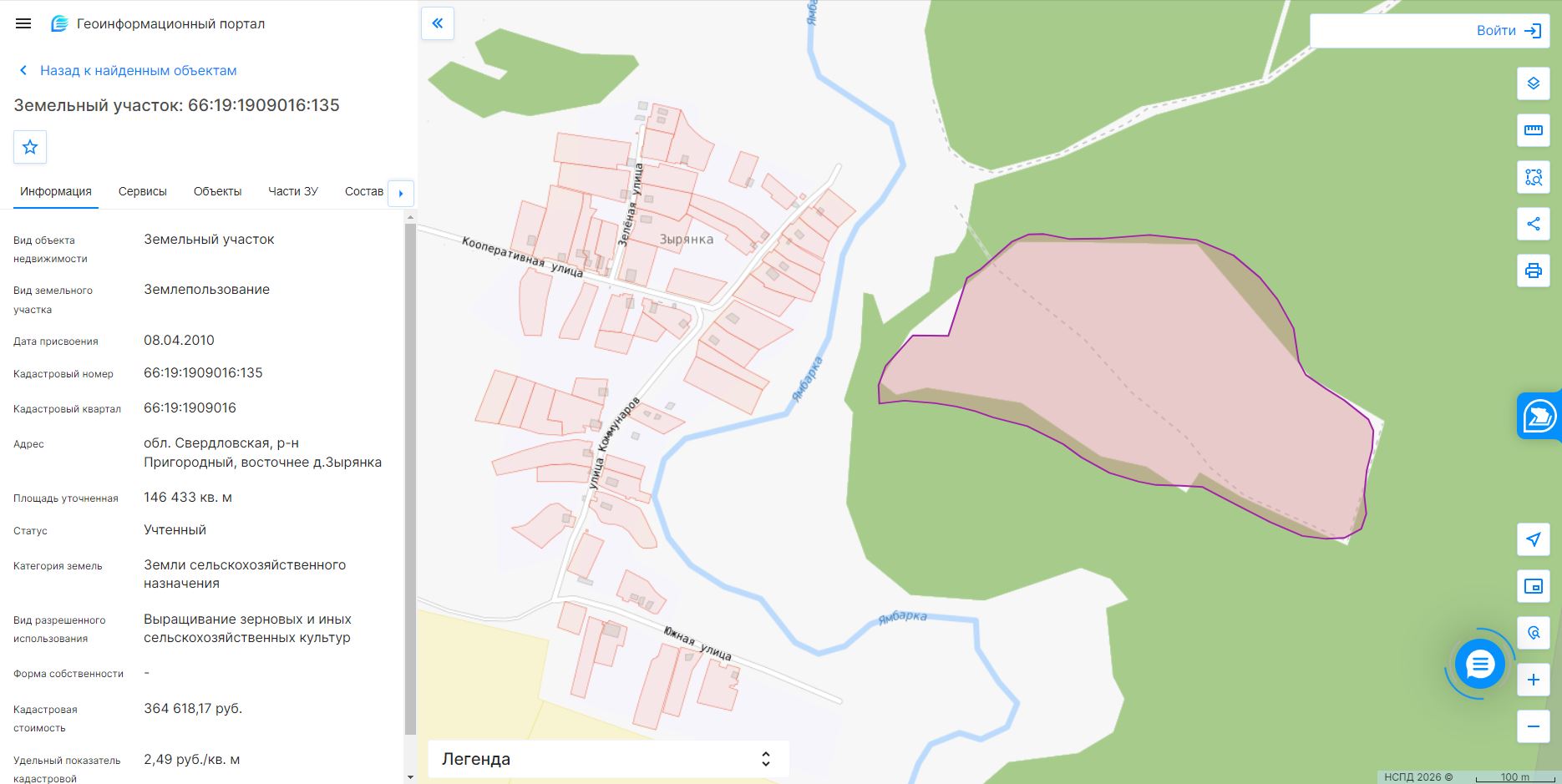Toggle the overview mini-map icon
Screen dimensions: 1562x784
tap(1533, 586)
